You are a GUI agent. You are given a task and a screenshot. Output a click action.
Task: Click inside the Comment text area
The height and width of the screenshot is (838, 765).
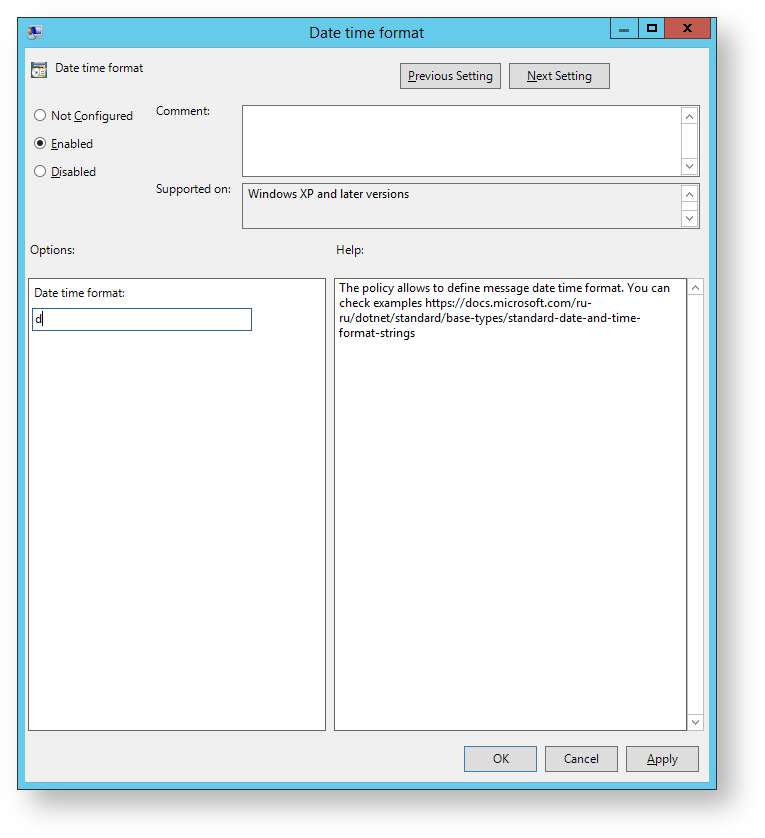[x=460, y=141]
